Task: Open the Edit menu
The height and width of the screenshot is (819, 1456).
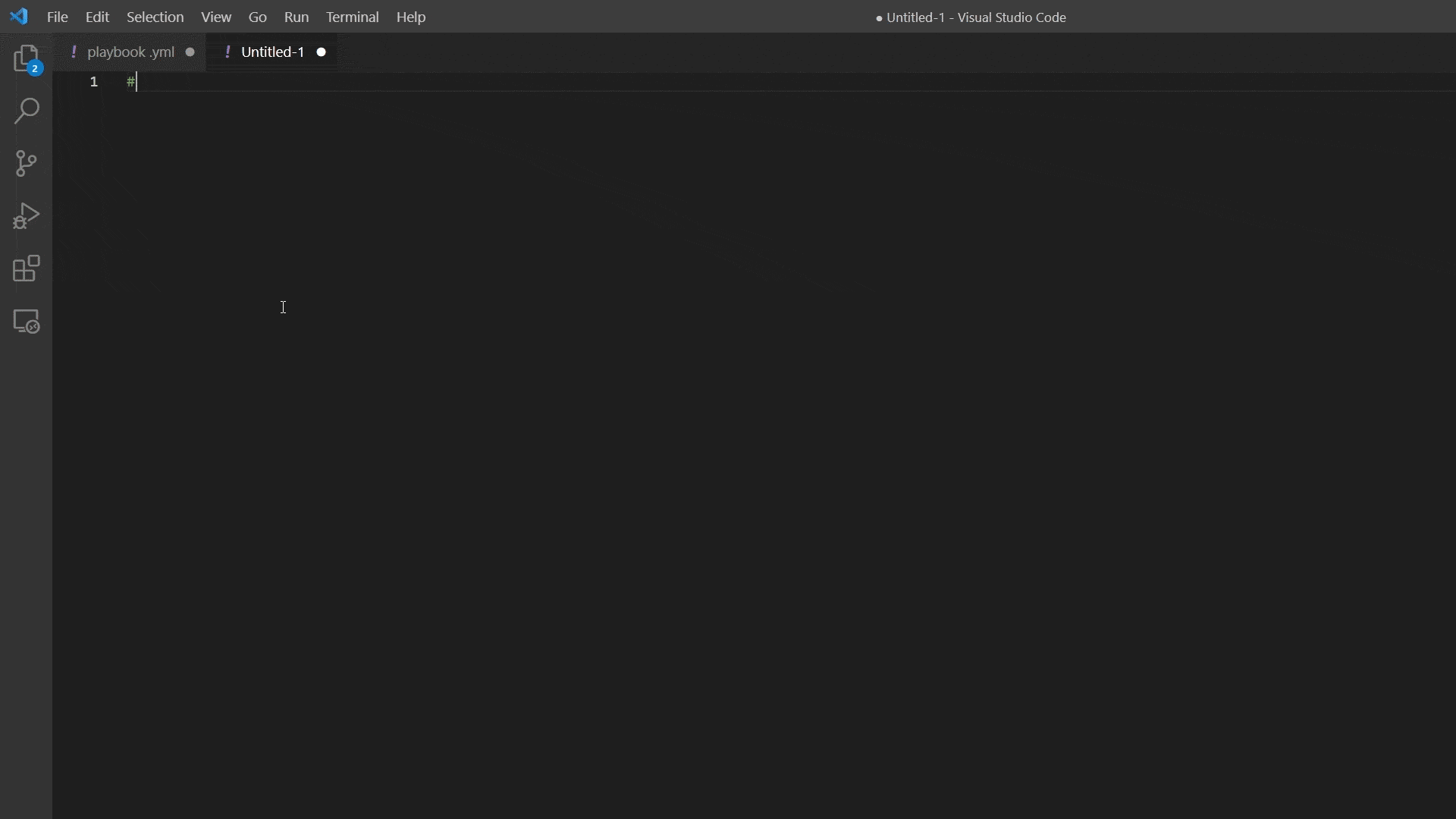Action: (x=97, y=17)
